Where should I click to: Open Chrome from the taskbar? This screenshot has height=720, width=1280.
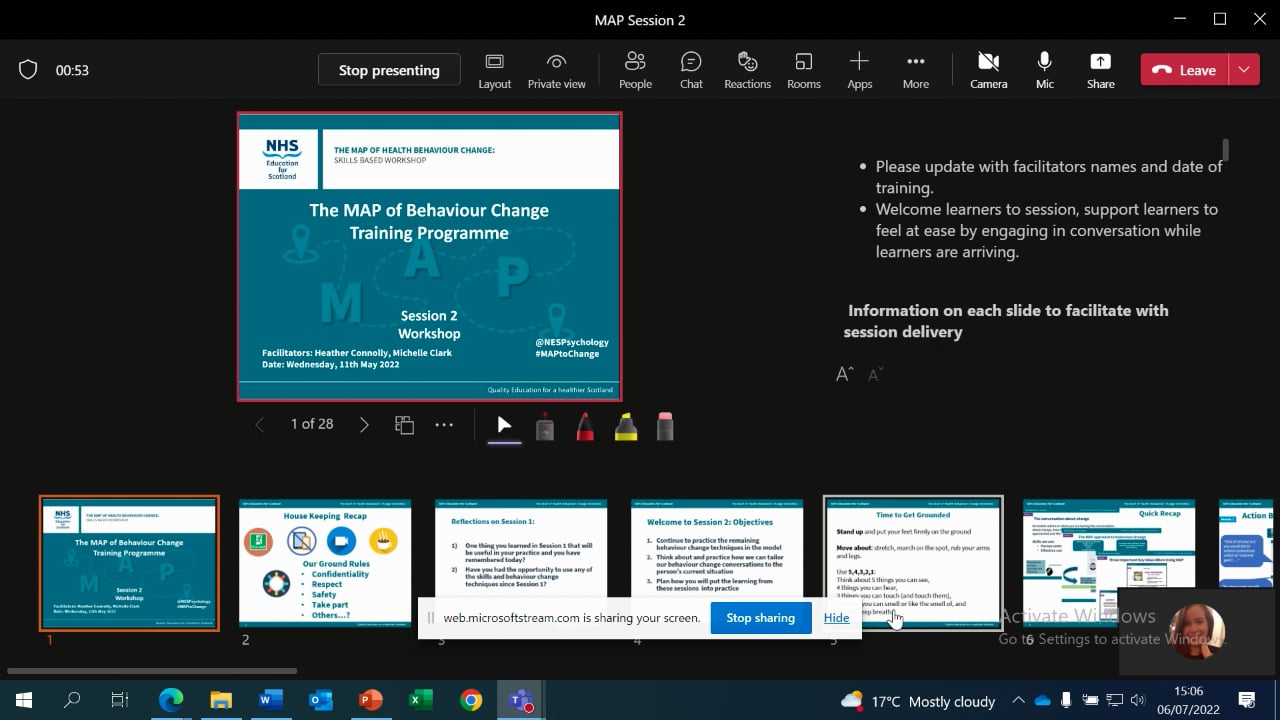[470, 700]
